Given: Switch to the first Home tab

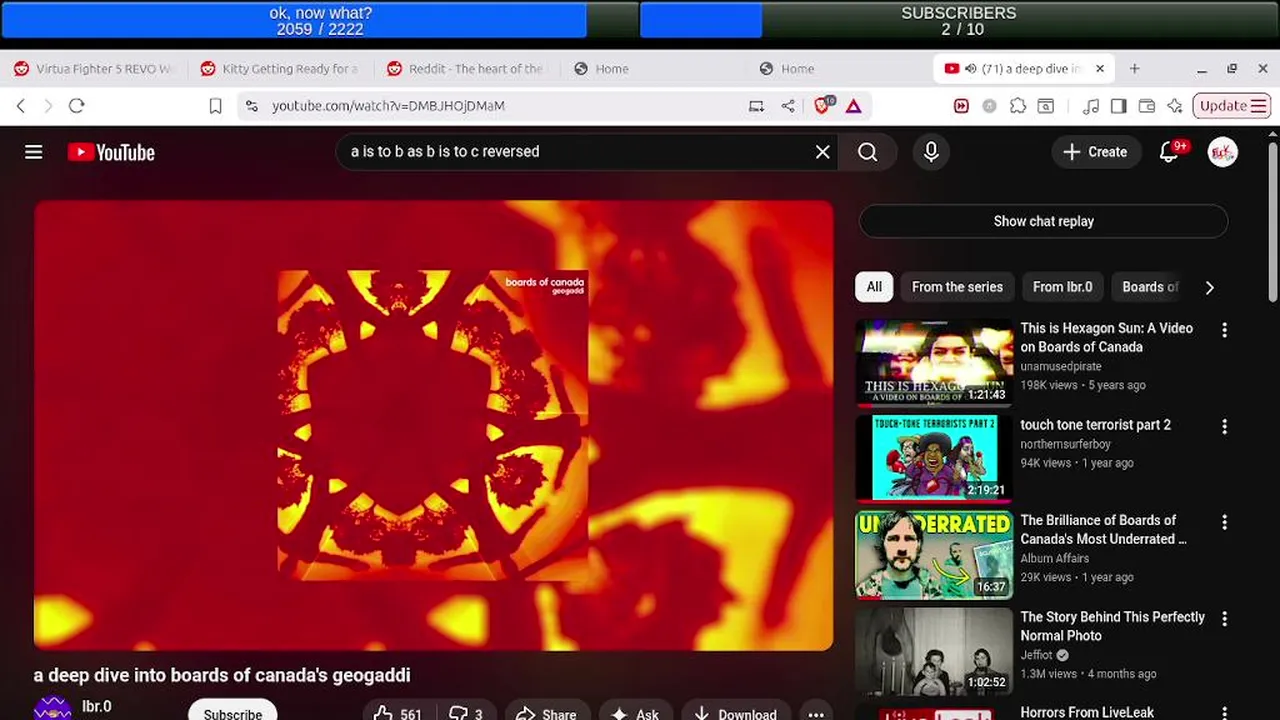Looking at the screenshot, I should pos(601,69).
